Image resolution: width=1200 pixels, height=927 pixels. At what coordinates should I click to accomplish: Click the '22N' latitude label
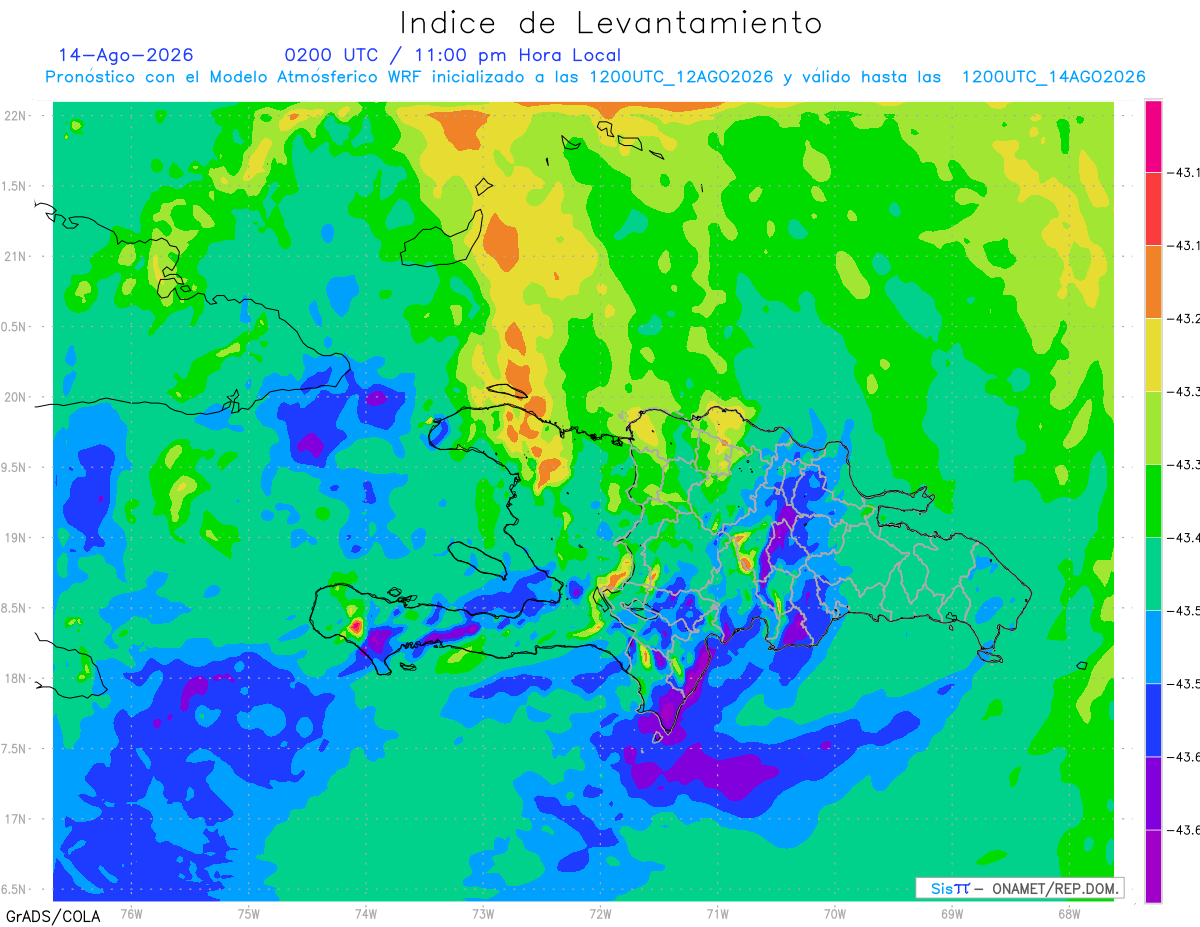pyautogui.click(x=15, y=116)
